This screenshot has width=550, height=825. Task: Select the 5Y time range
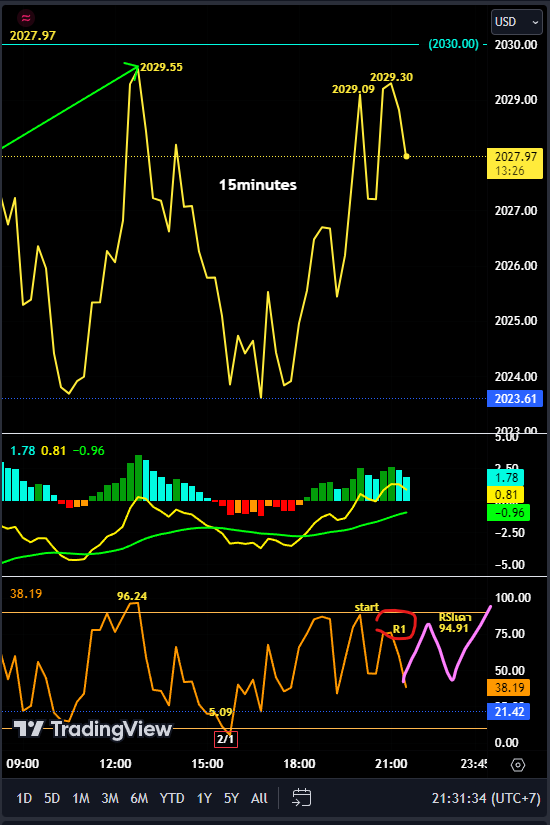click(232, 798)
